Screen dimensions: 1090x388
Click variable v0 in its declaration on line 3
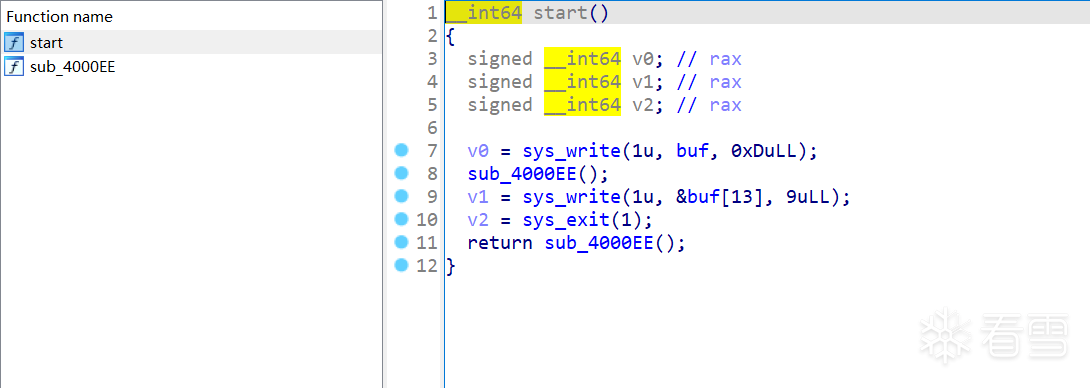click(x=643, y=59)
